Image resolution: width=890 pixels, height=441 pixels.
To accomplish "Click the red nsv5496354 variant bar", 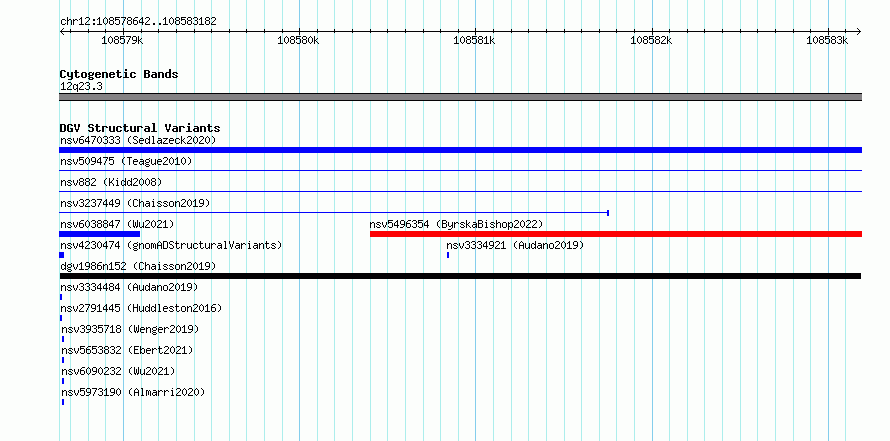I will pyautogui.click(x=616, y=234).
